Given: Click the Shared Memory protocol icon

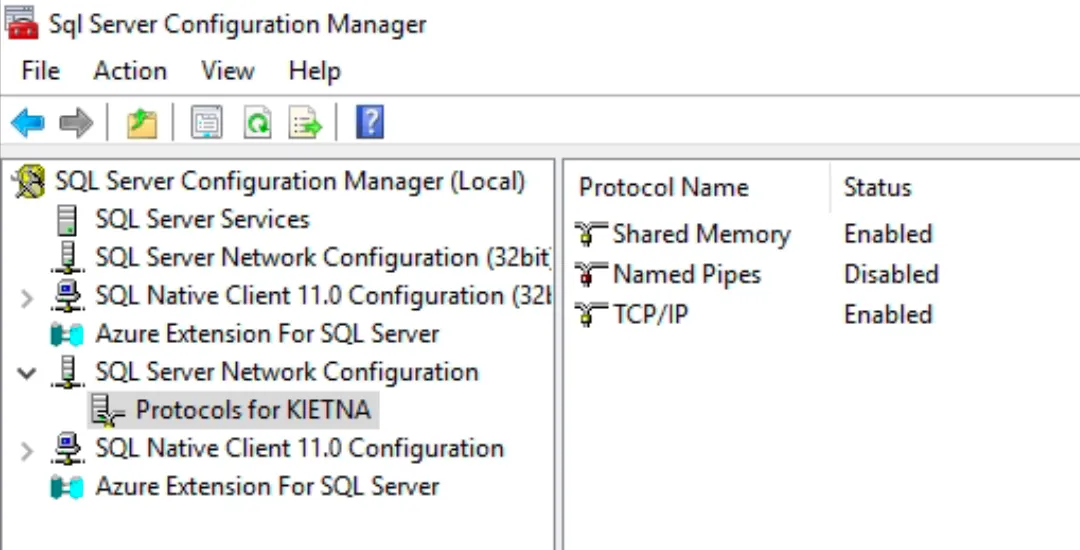Looking at the screenshot, I should click(x=591, y=235).
